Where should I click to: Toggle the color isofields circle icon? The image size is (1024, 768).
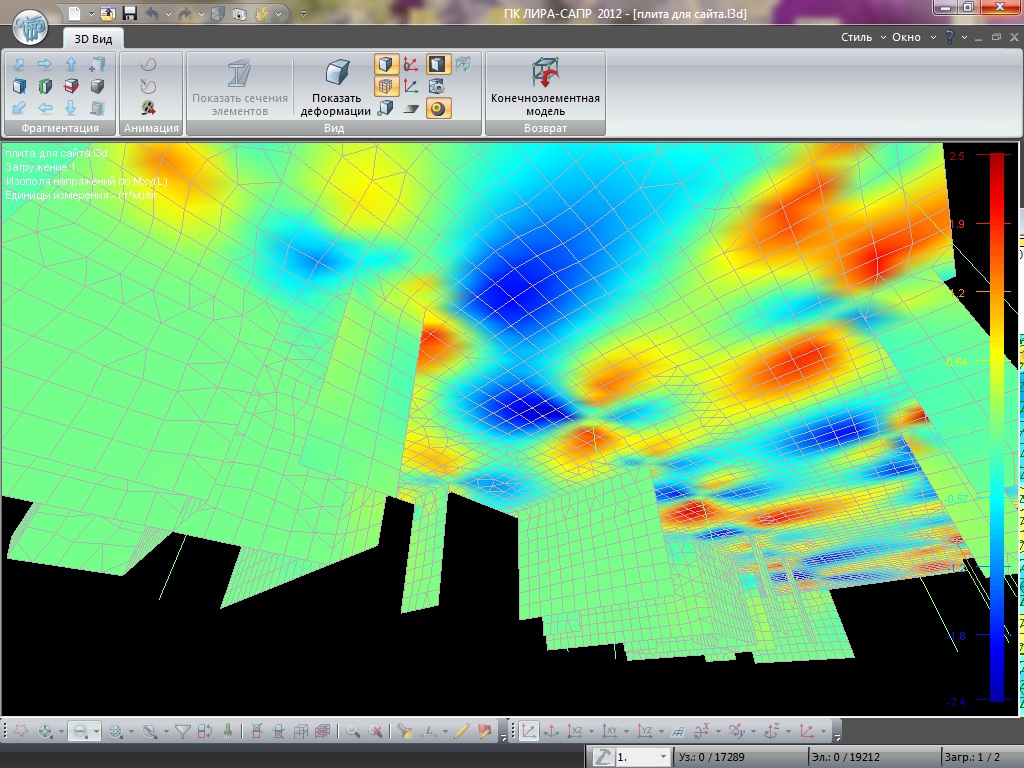tap(438, 109)
